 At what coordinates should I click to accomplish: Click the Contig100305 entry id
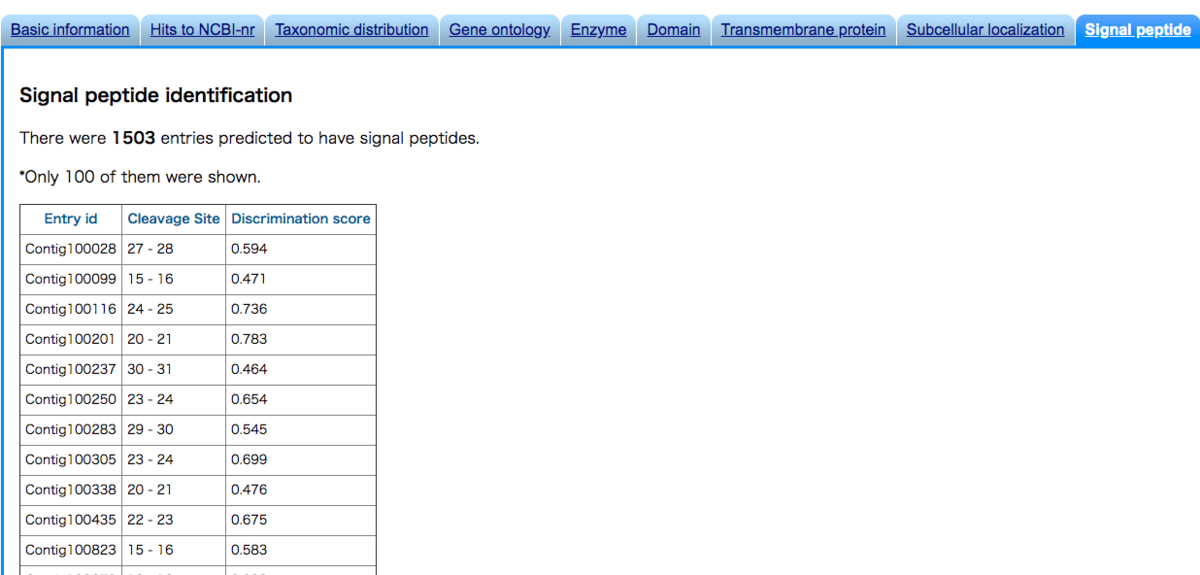coord(71,460)
